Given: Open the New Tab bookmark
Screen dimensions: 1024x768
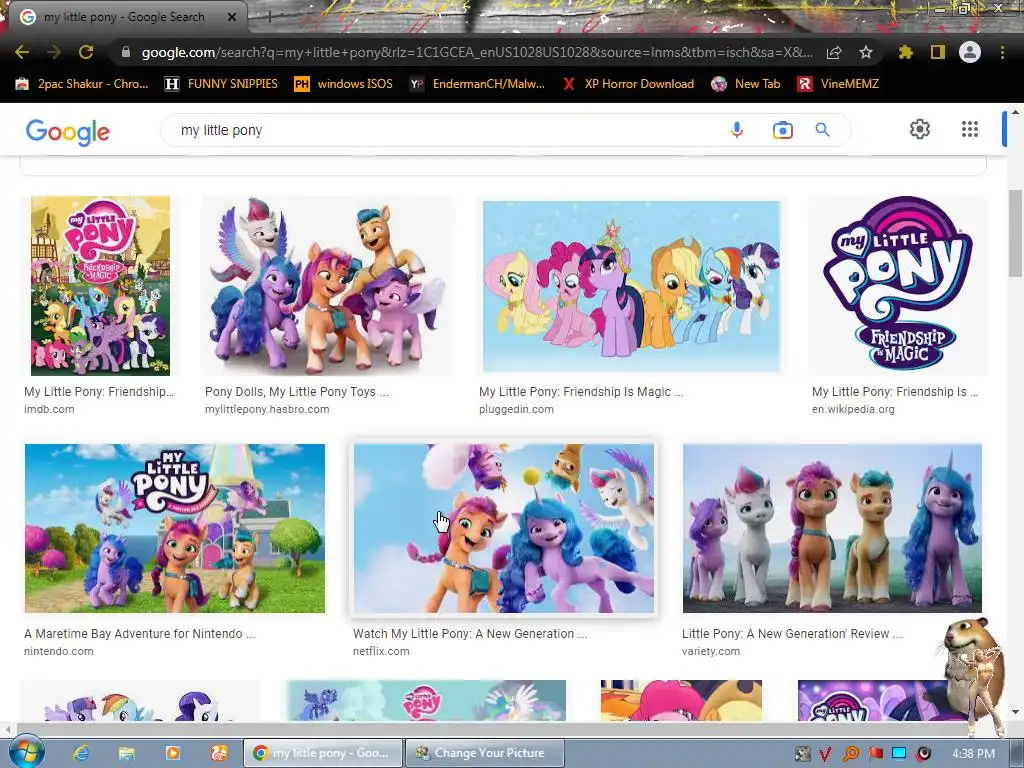Looking at the screenshot, I should click(x=746, y=84).
